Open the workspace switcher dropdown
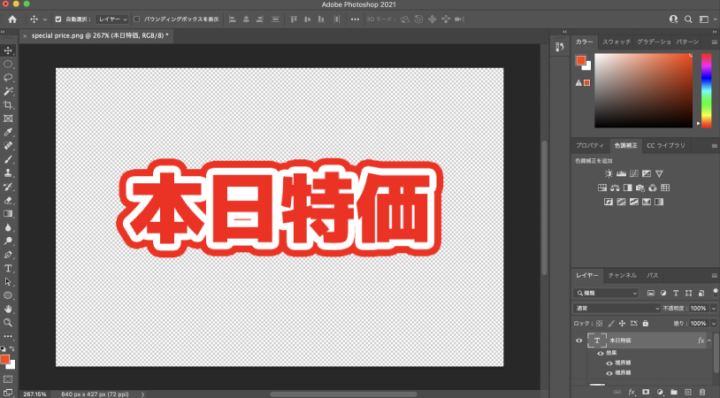The height and width of the screenshot is (398, 720). tap(706, 19)
